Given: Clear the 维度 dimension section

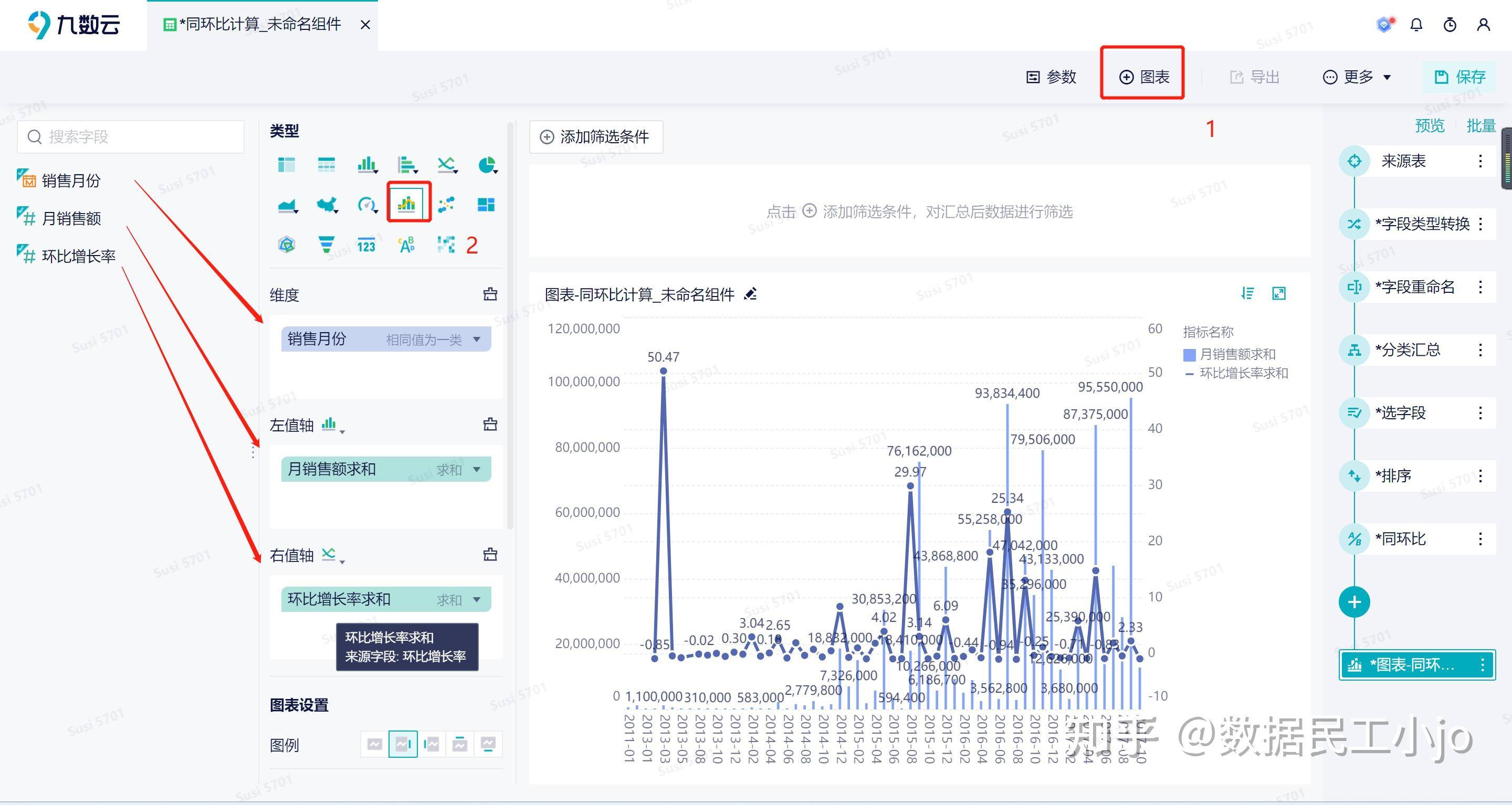Looking at the screenshot, I should 490,294.
